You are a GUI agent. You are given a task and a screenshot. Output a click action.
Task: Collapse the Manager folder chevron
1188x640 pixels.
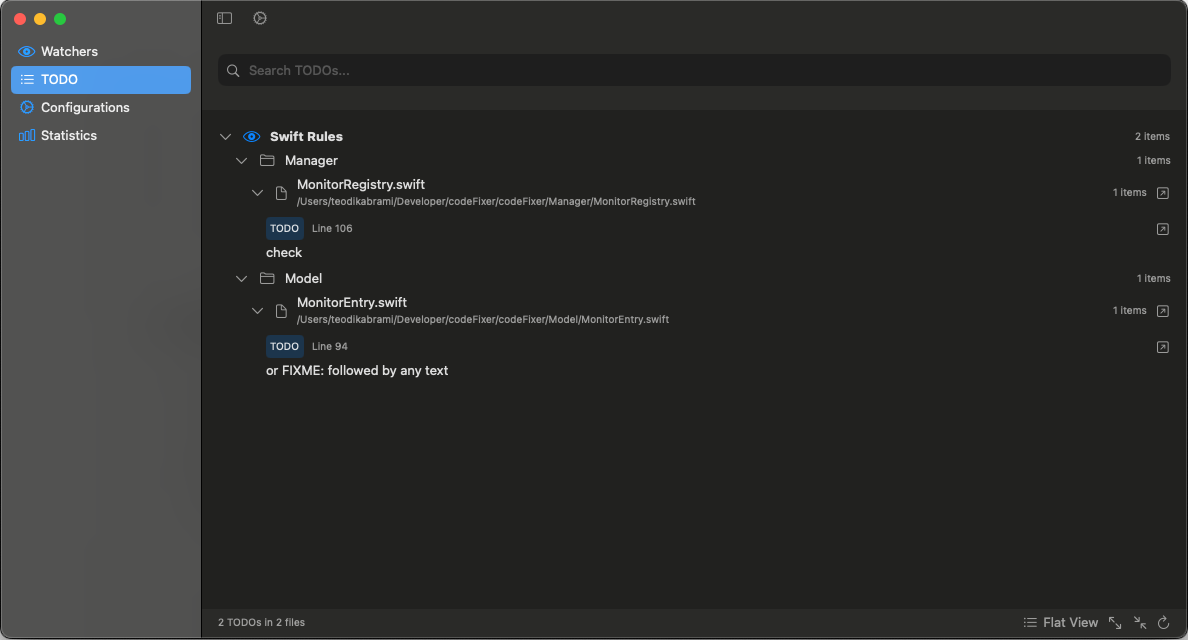click(241, 160)
